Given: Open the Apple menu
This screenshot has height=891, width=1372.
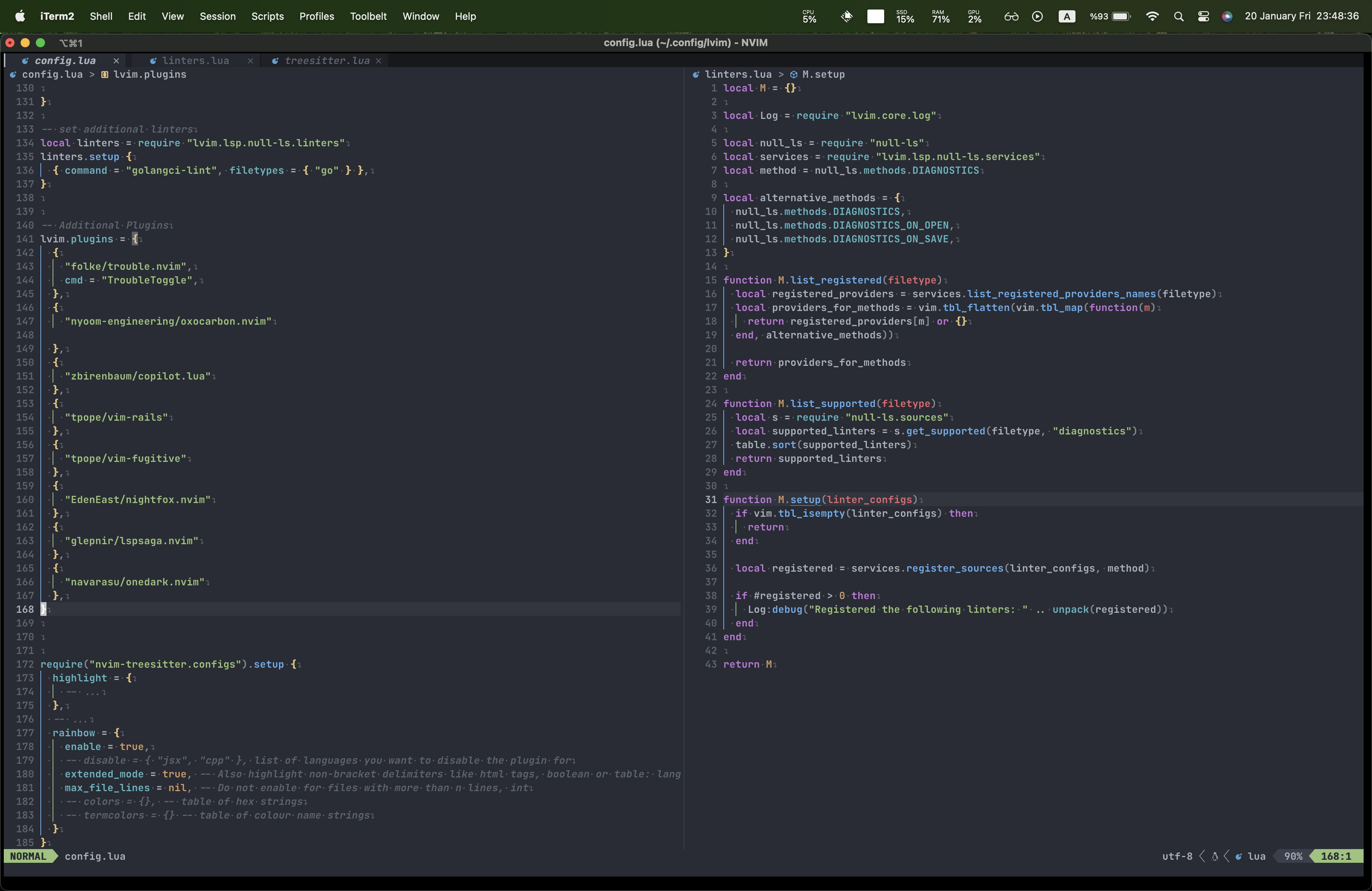Looking at the screenshot, I should tap(20, 16).
